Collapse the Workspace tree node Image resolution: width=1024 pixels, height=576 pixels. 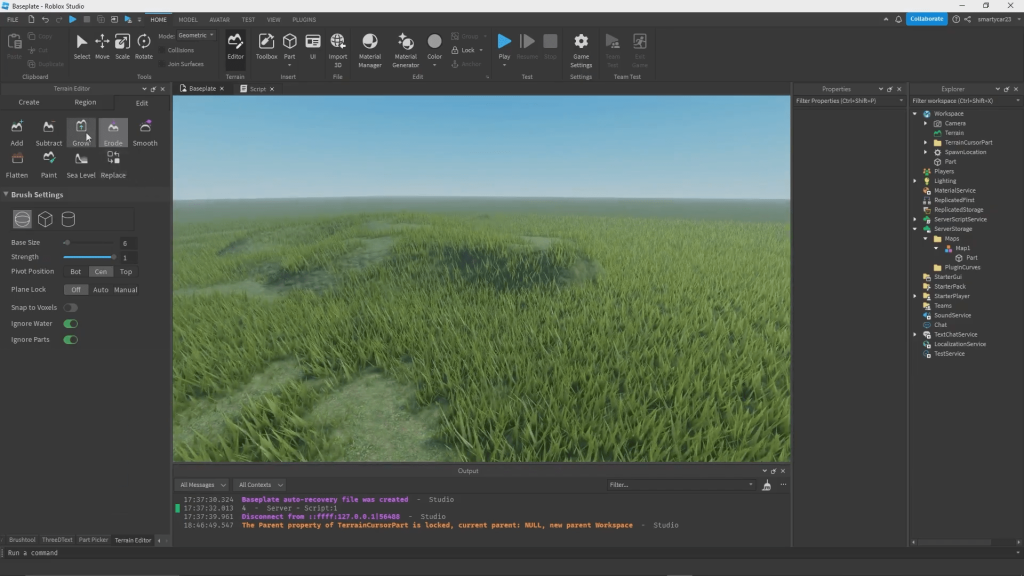pyautogui.click(x=915, y=114)
